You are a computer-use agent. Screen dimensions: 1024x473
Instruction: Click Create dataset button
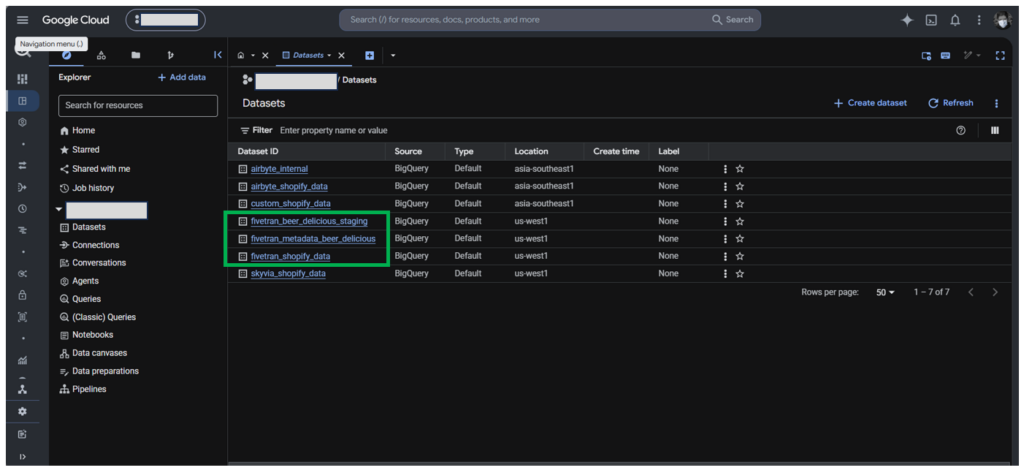(x=870, y=103)
